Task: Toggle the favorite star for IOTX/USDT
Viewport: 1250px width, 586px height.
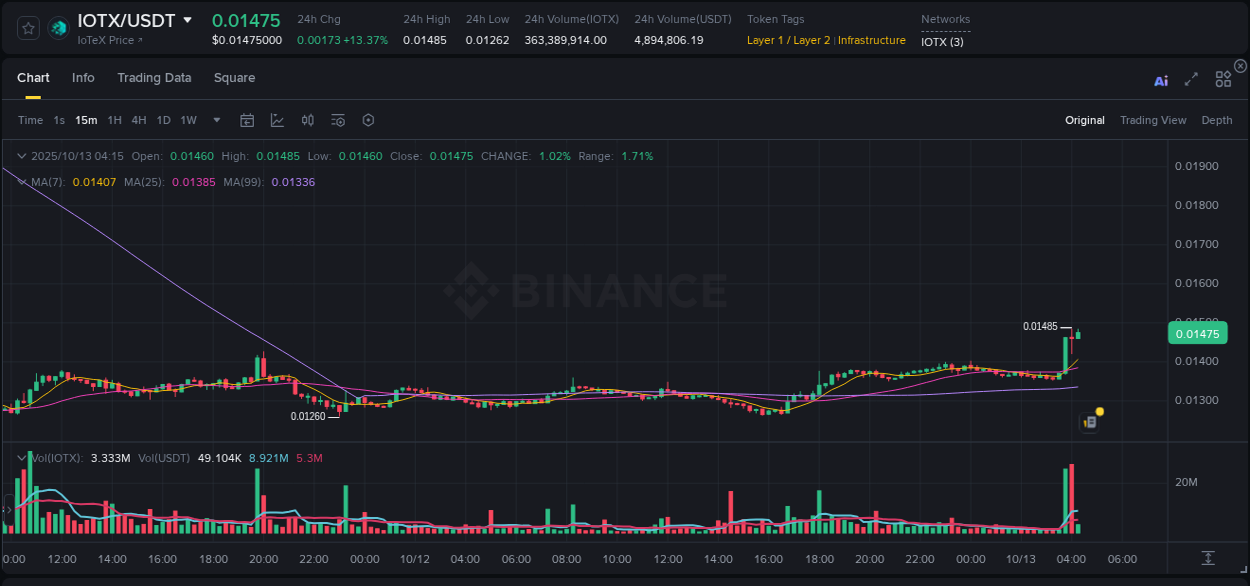Action: tap(27, 28)
